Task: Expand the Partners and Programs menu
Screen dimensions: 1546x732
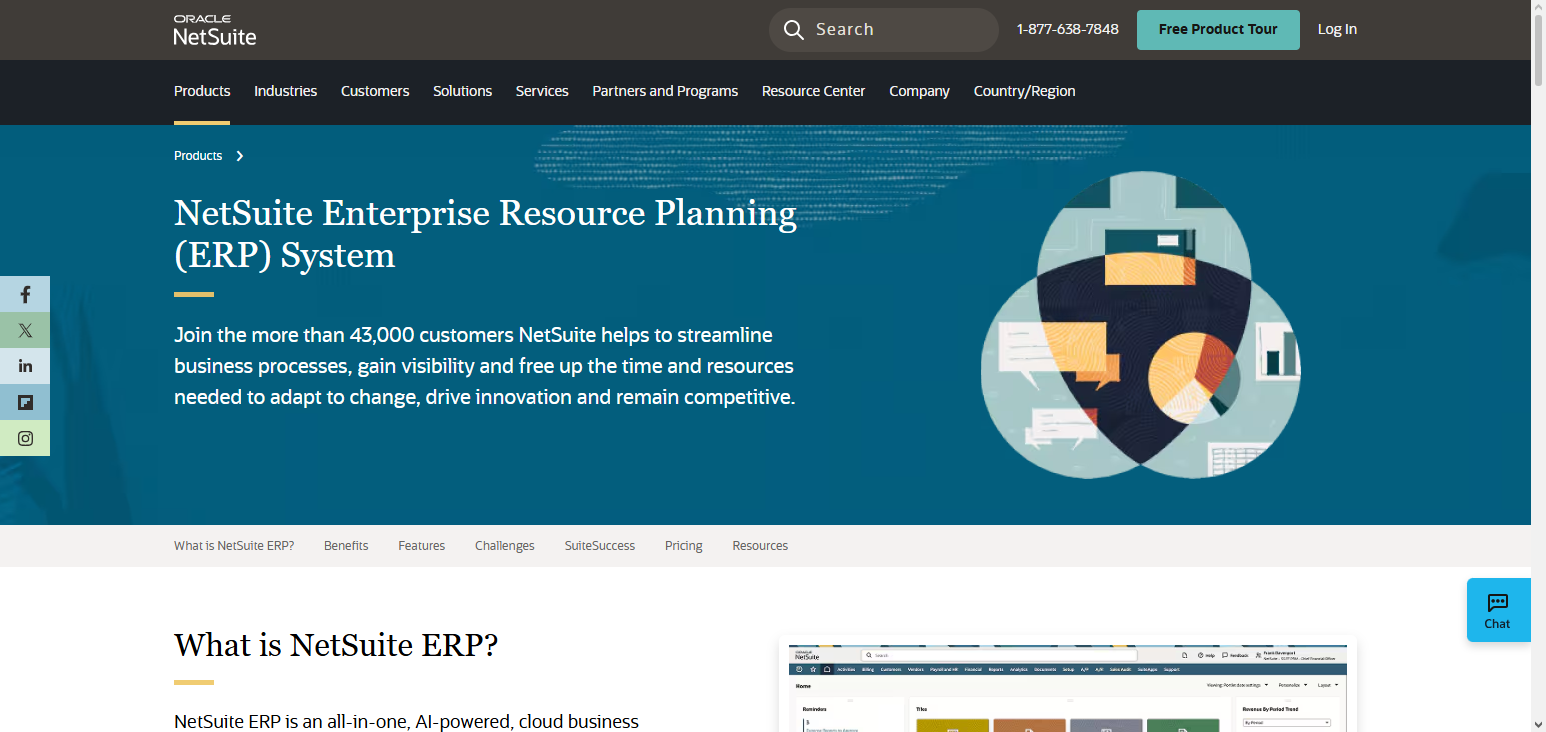Action: pyautogui.click(x=665, y=90)
